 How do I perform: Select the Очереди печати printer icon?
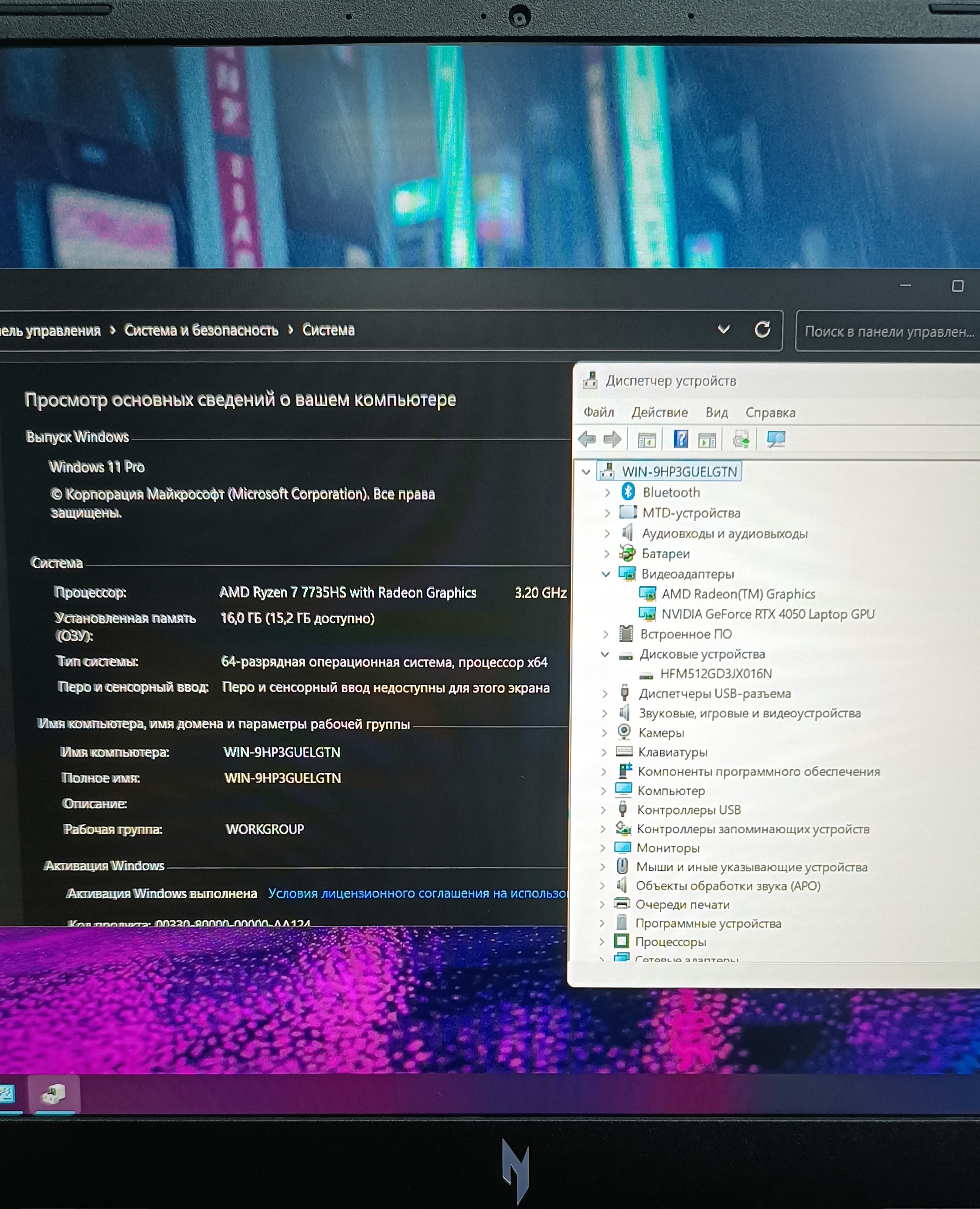[x=622, y=903]
